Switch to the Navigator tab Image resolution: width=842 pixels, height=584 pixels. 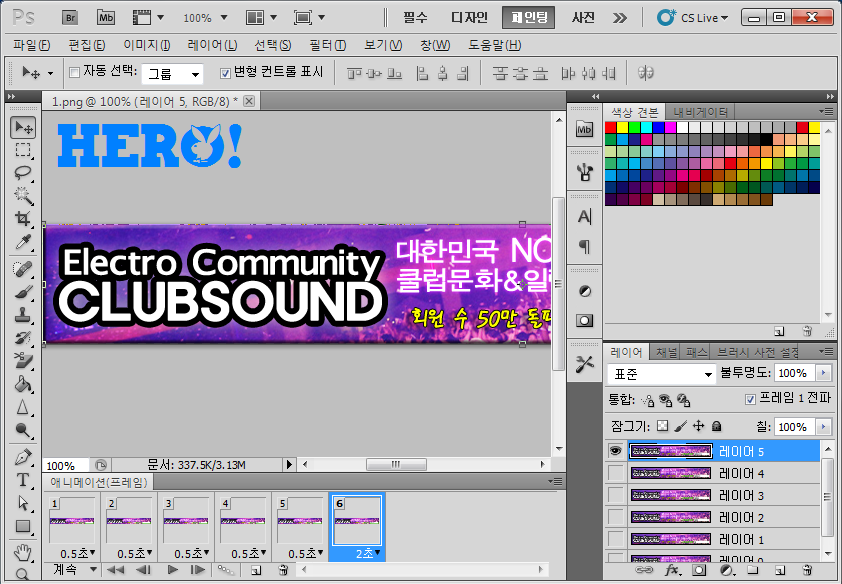(700, 112)
